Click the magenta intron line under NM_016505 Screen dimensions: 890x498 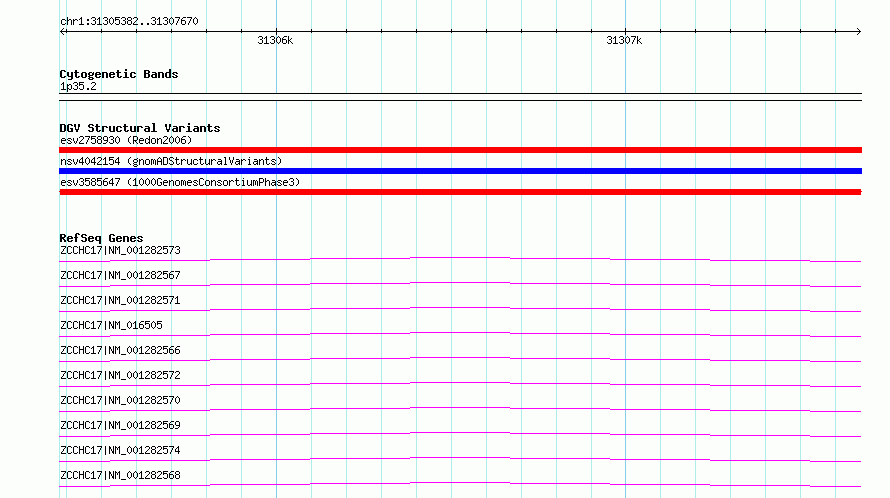460,333
